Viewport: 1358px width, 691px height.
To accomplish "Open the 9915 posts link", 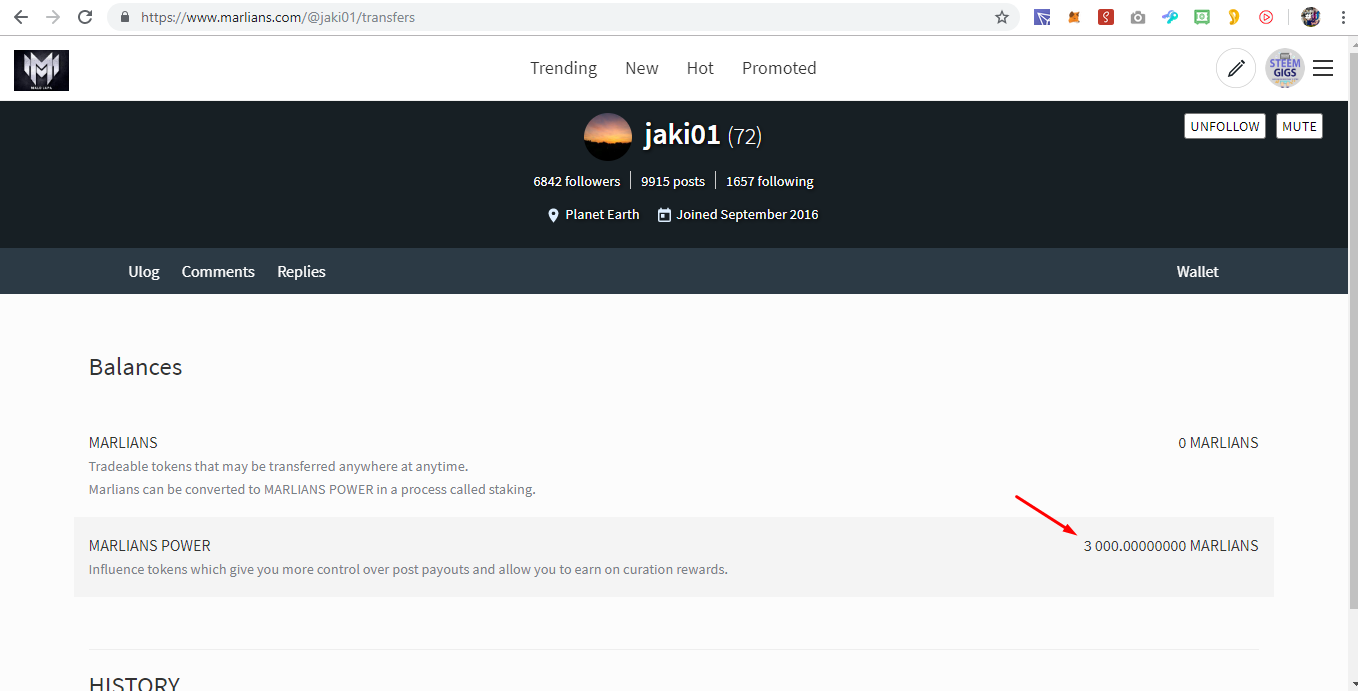I will pyautogui.click(x=673, y=181).
